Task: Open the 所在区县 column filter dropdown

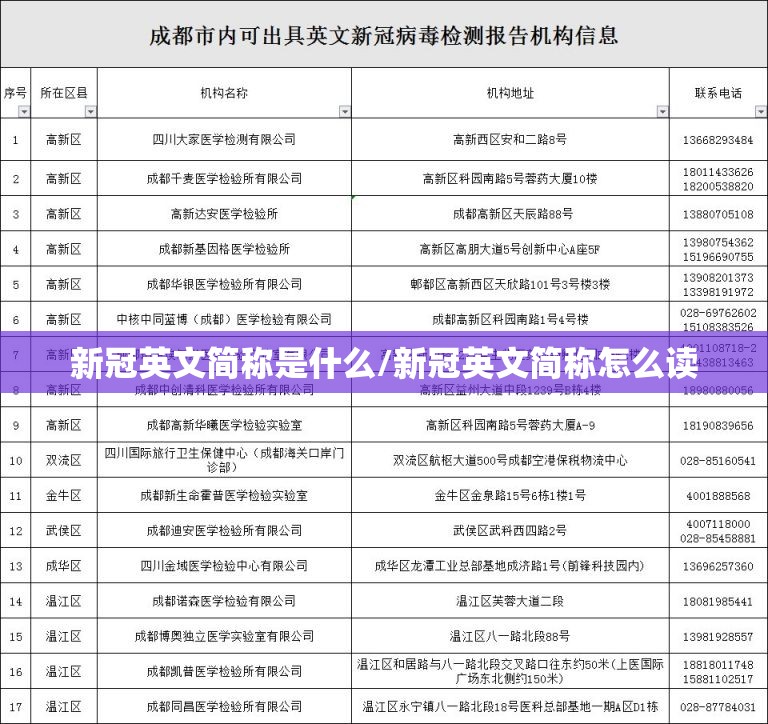Action: 91,112
